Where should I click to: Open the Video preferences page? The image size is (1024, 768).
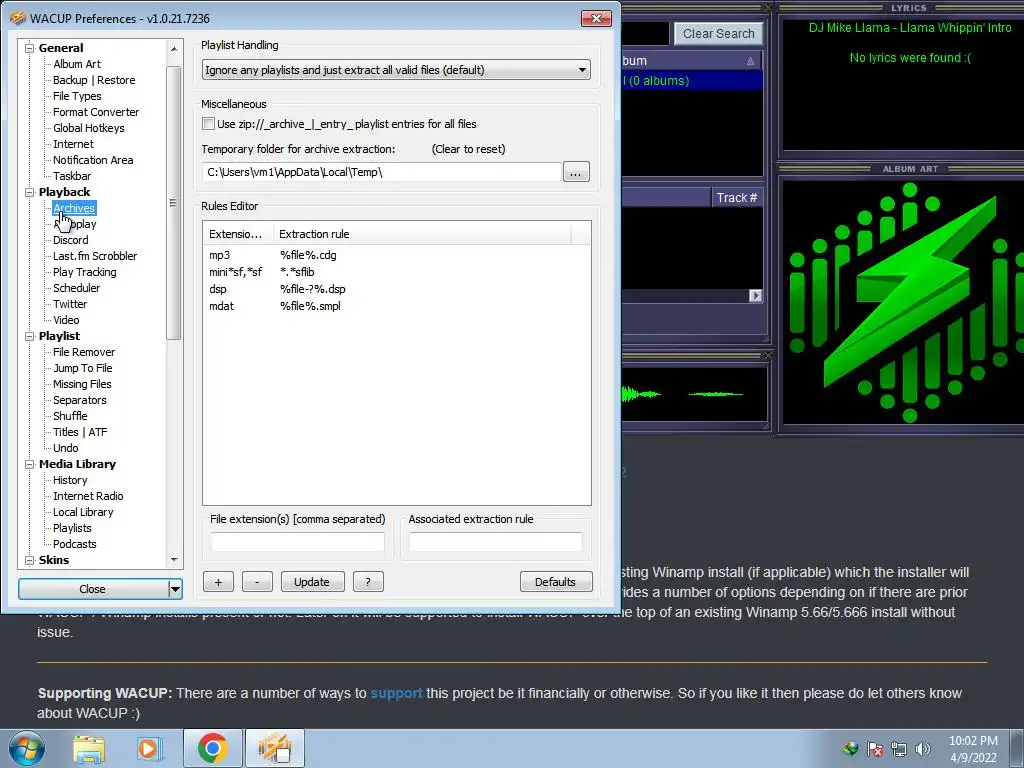[66, 320]
